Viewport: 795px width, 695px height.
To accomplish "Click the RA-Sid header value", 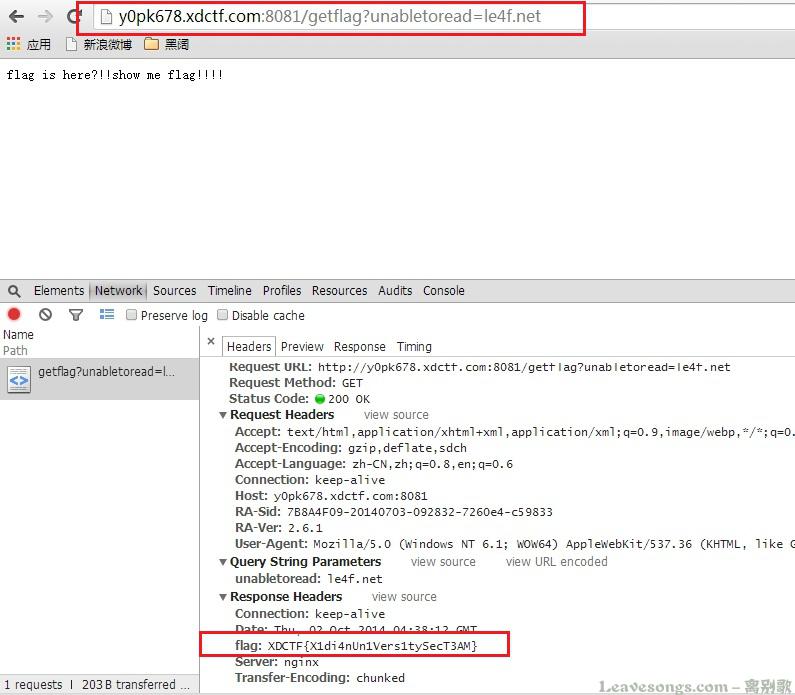I will tap(419, 512).
